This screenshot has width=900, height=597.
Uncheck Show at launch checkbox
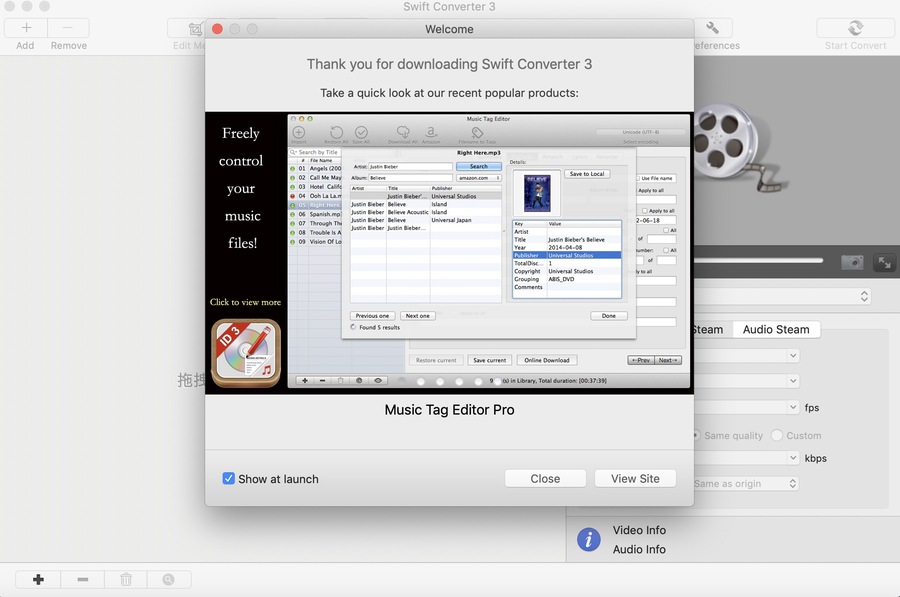[x=228, y=479]
